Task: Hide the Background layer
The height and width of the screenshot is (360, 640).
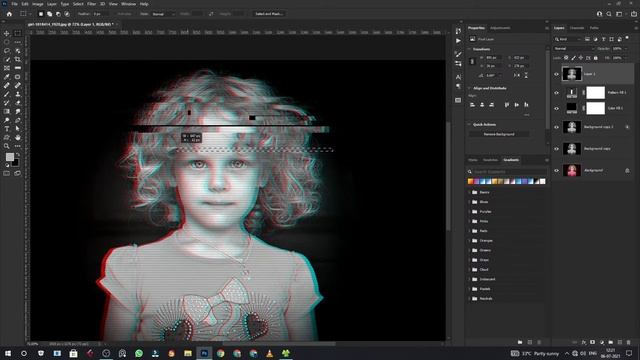Action: pos(556,170)
